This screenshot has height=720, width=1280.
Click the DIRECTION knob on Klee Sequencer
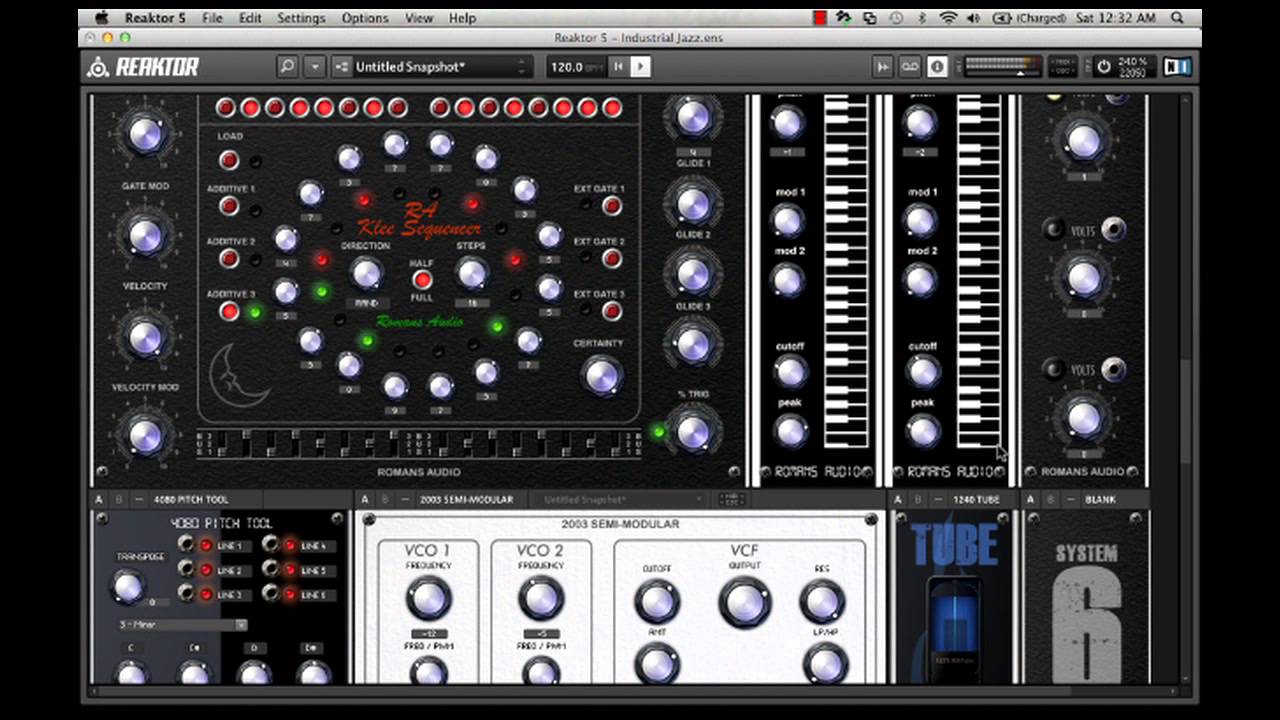point(366,273)
